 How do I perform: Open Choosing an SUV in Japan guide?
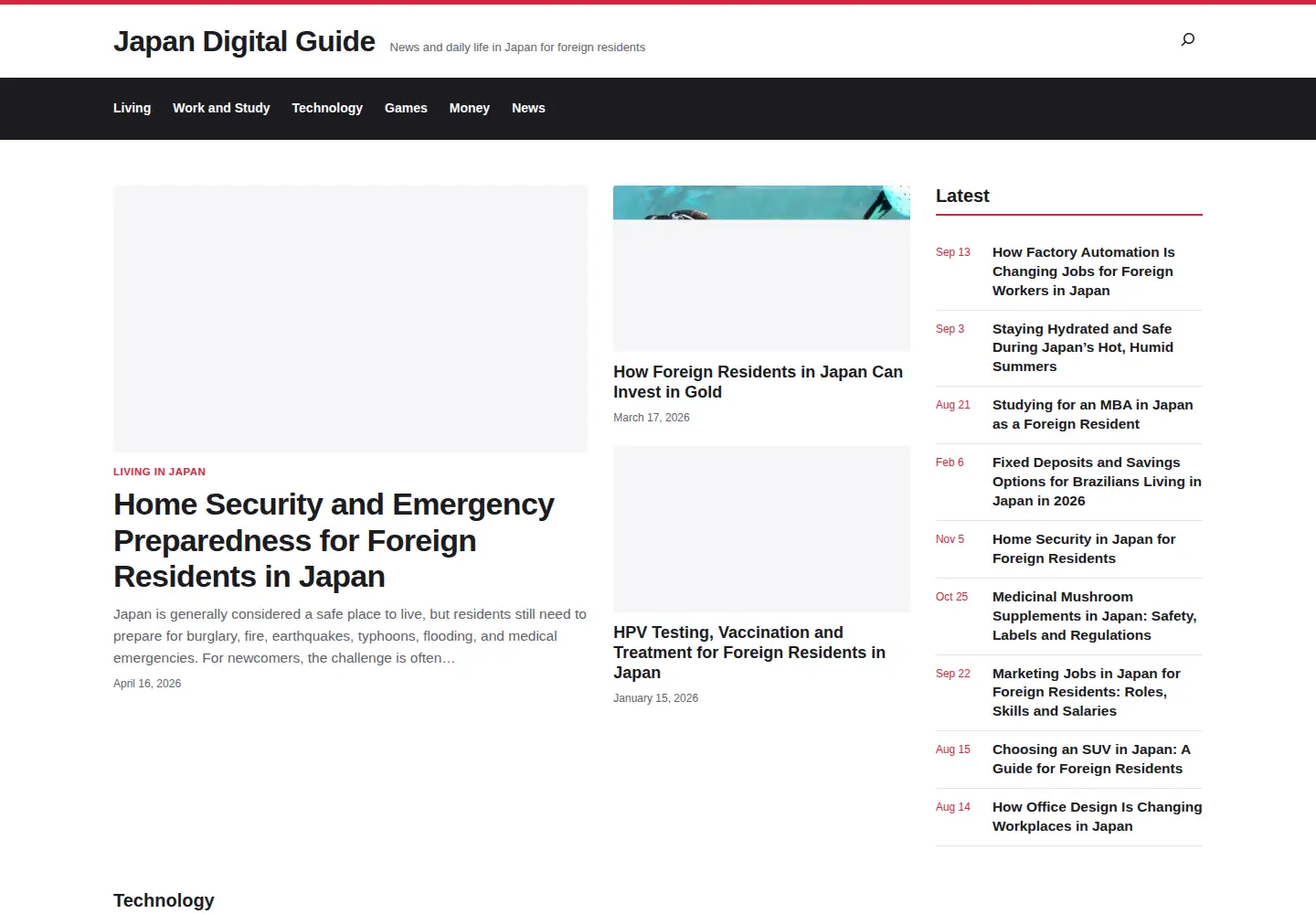(x=1091, y=759)
